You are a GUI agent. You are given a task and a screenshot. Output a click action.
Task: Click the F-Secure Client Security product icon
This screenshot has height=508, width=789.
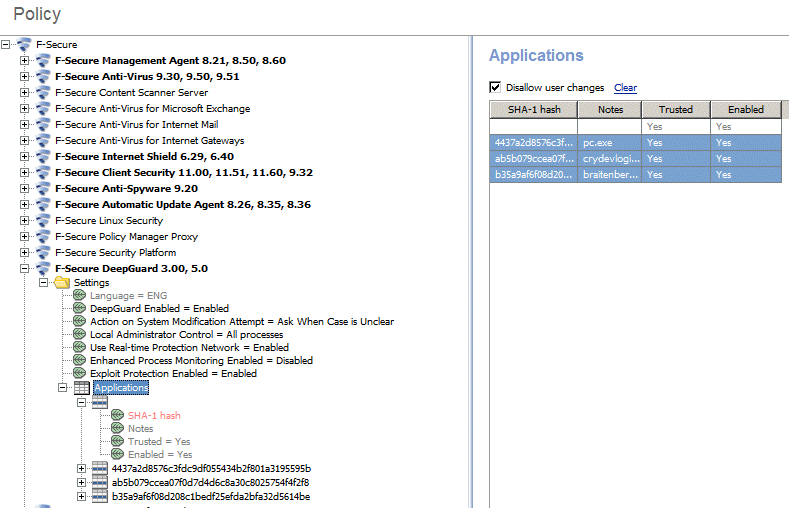[43, 173]
